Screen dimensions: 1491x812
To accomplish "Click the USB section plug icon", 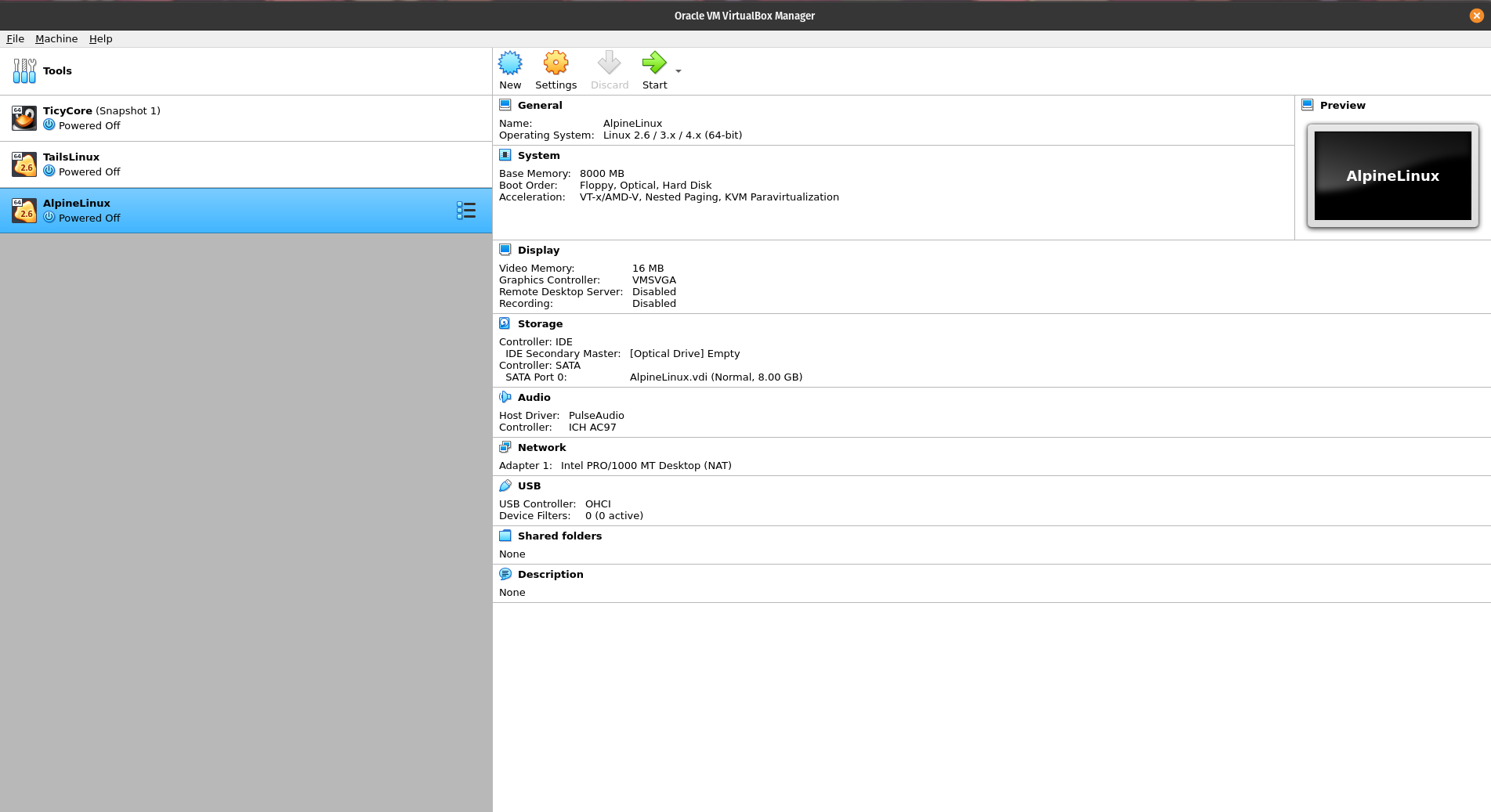I will coord(505,485).
